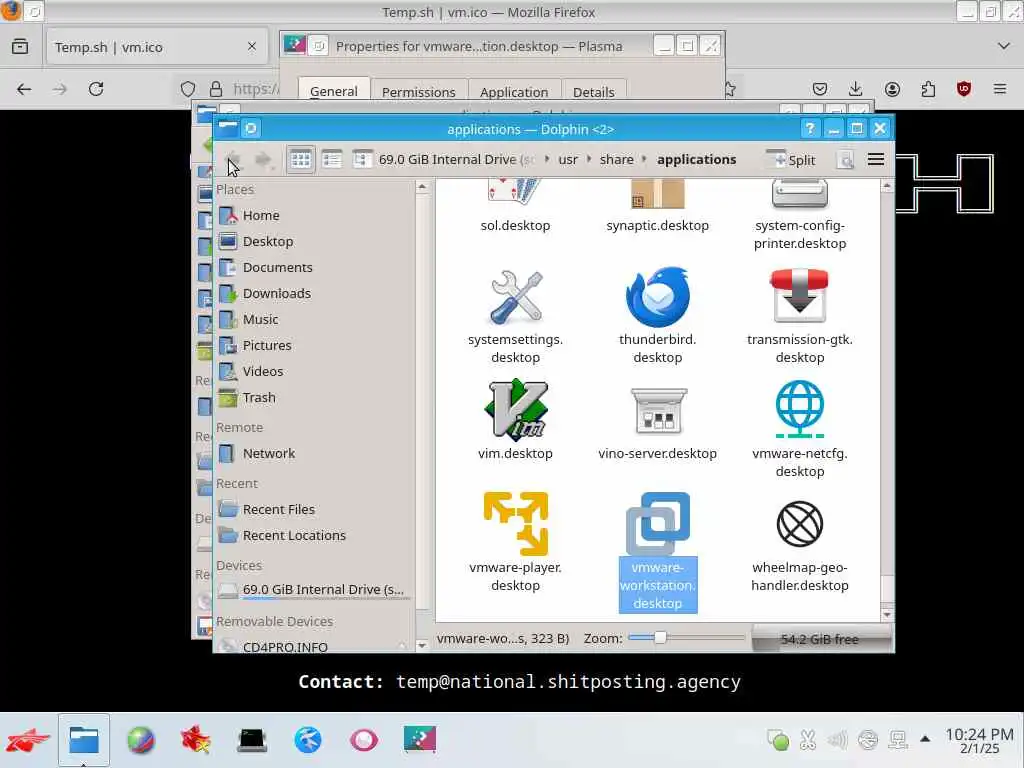This screenshot has width=1024, height=768.
Task: Open the Permissions tab in Properties
Action: coord(419,92)
